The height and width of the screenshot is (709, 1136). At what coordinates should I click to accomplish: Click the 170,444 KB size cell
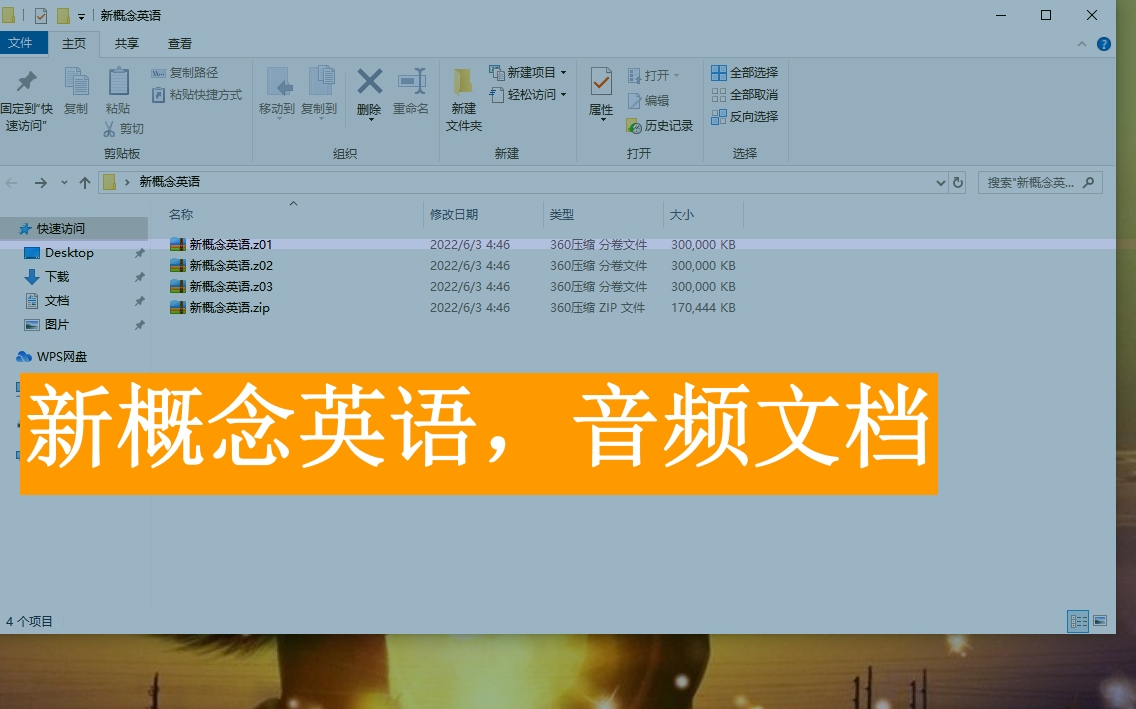tap(703, 308)
